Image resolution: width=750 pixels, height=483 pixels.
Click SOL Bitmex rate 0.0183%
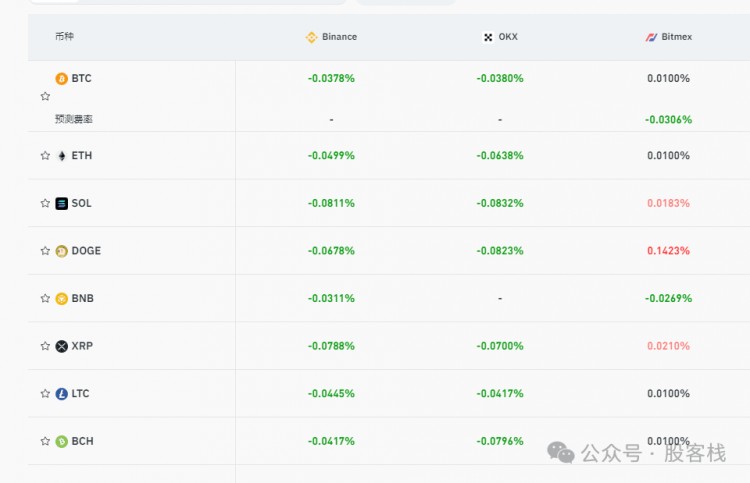click(668, 203)
